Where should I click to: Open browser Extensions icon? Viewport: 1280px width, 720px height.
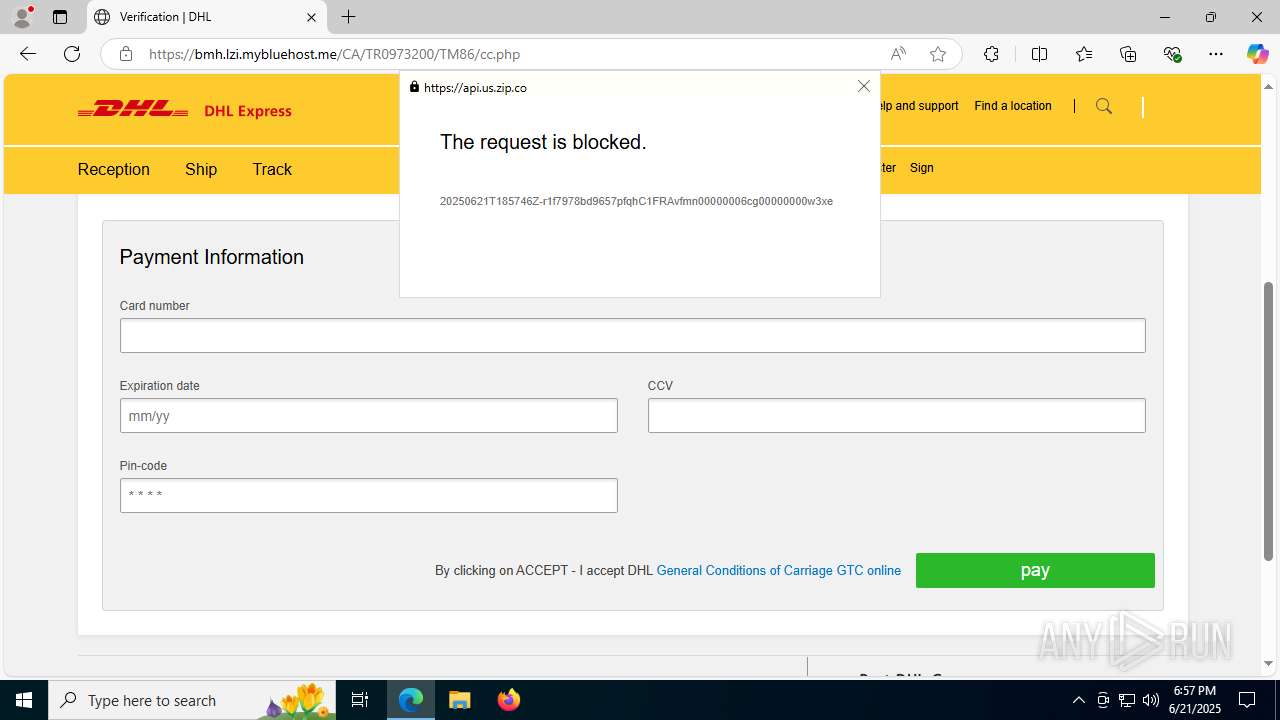[991, 54]
